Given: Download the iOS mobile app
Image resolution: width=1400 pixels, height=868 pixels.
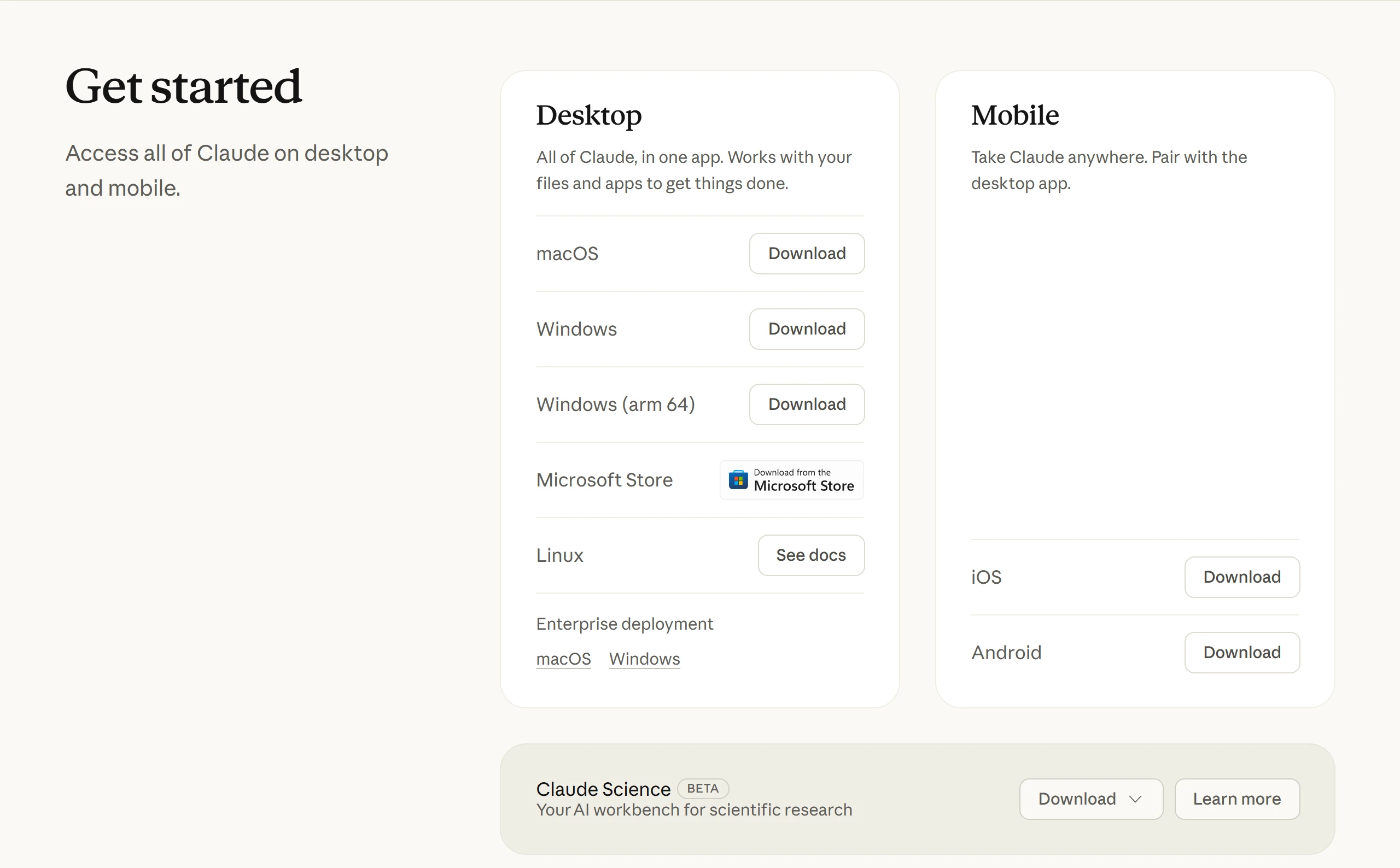Looking at the screenshot, I should point(1241,577).
